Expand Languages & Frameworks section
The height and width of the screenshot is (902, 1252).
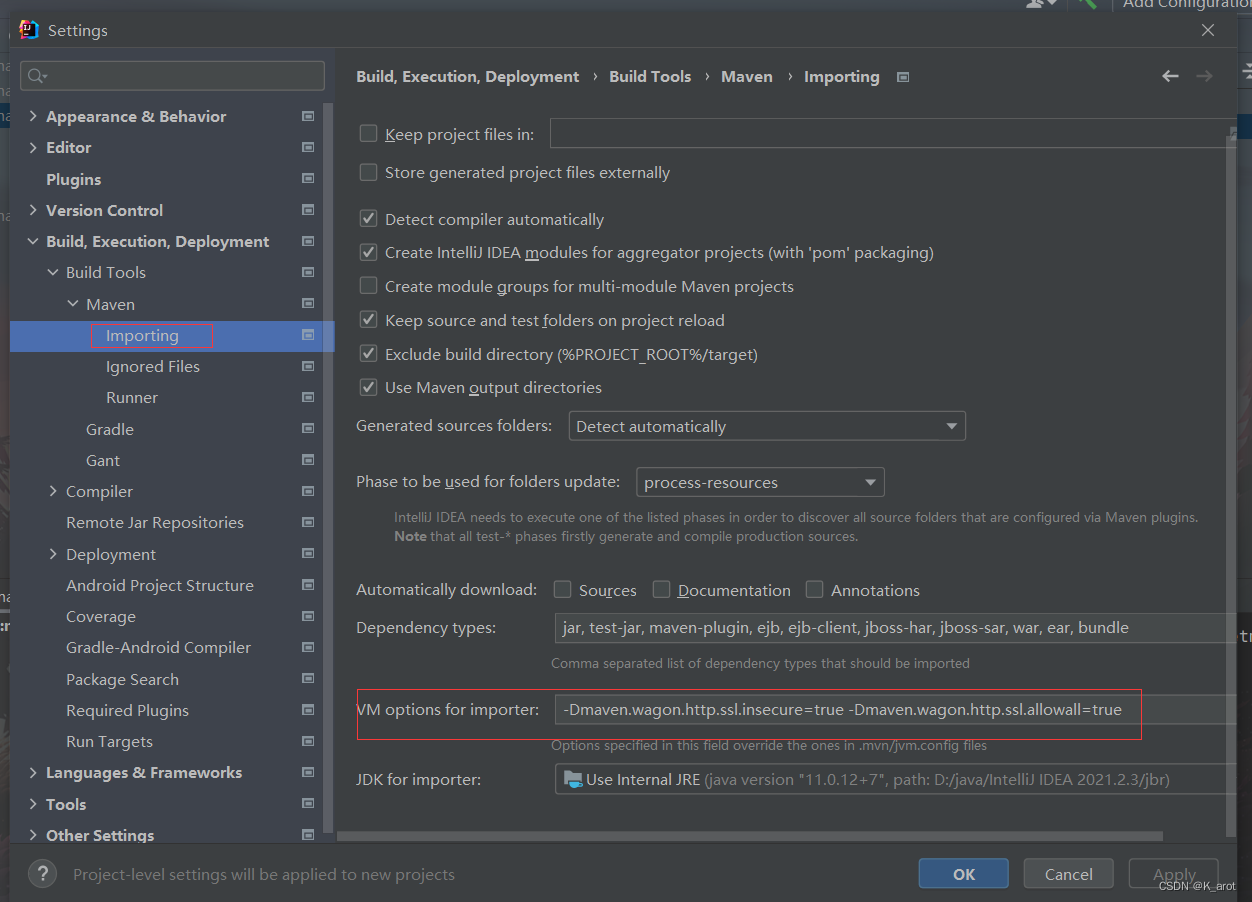[32, 772]
